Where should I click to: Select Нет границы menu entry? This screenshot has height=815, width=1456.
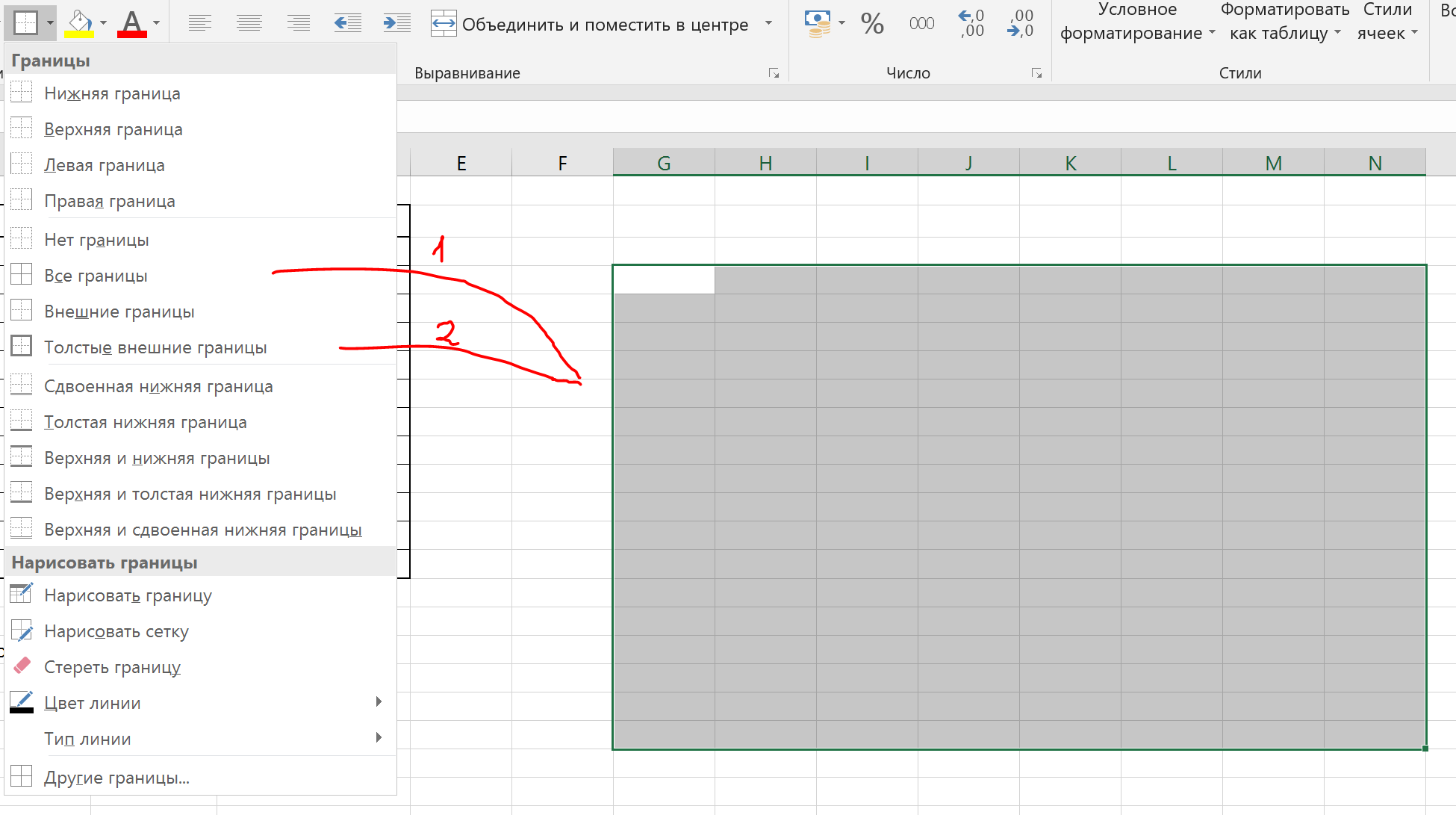[x=96, y=240]
